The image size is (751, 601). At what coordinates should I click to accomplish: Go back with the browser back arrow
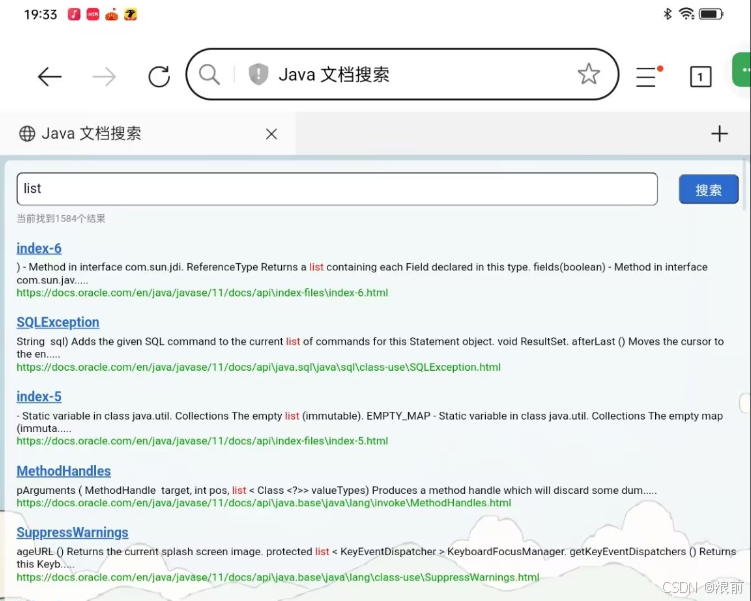tap(49, 77)
